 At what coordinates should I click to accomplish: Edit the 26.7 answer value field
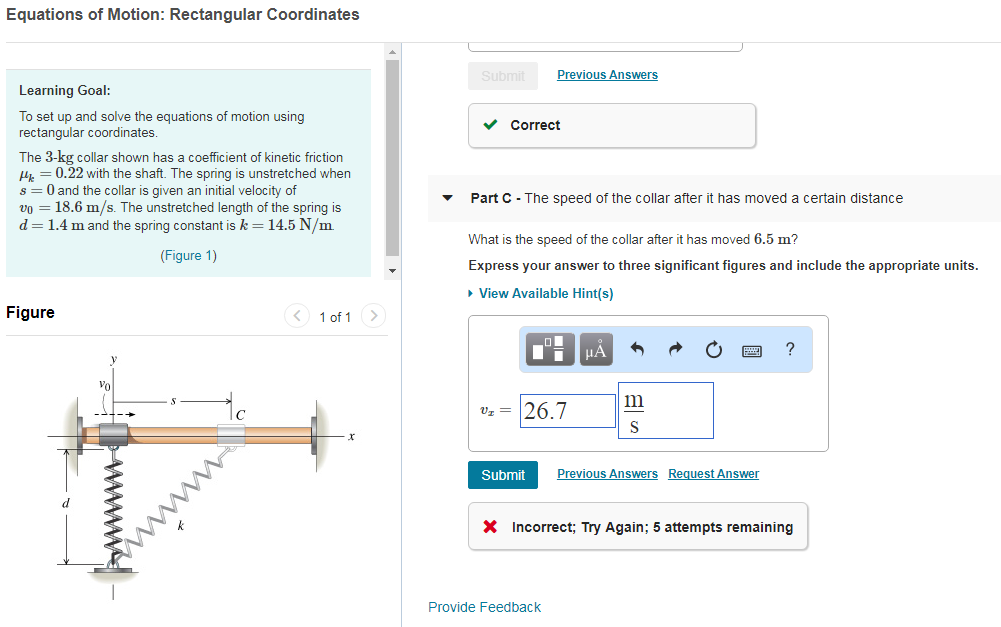point(567,411)
